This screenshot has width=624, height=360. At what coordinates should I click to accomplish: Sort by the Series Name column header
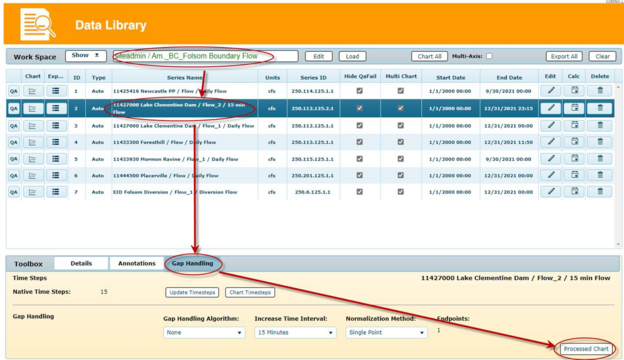coord(185,77)
